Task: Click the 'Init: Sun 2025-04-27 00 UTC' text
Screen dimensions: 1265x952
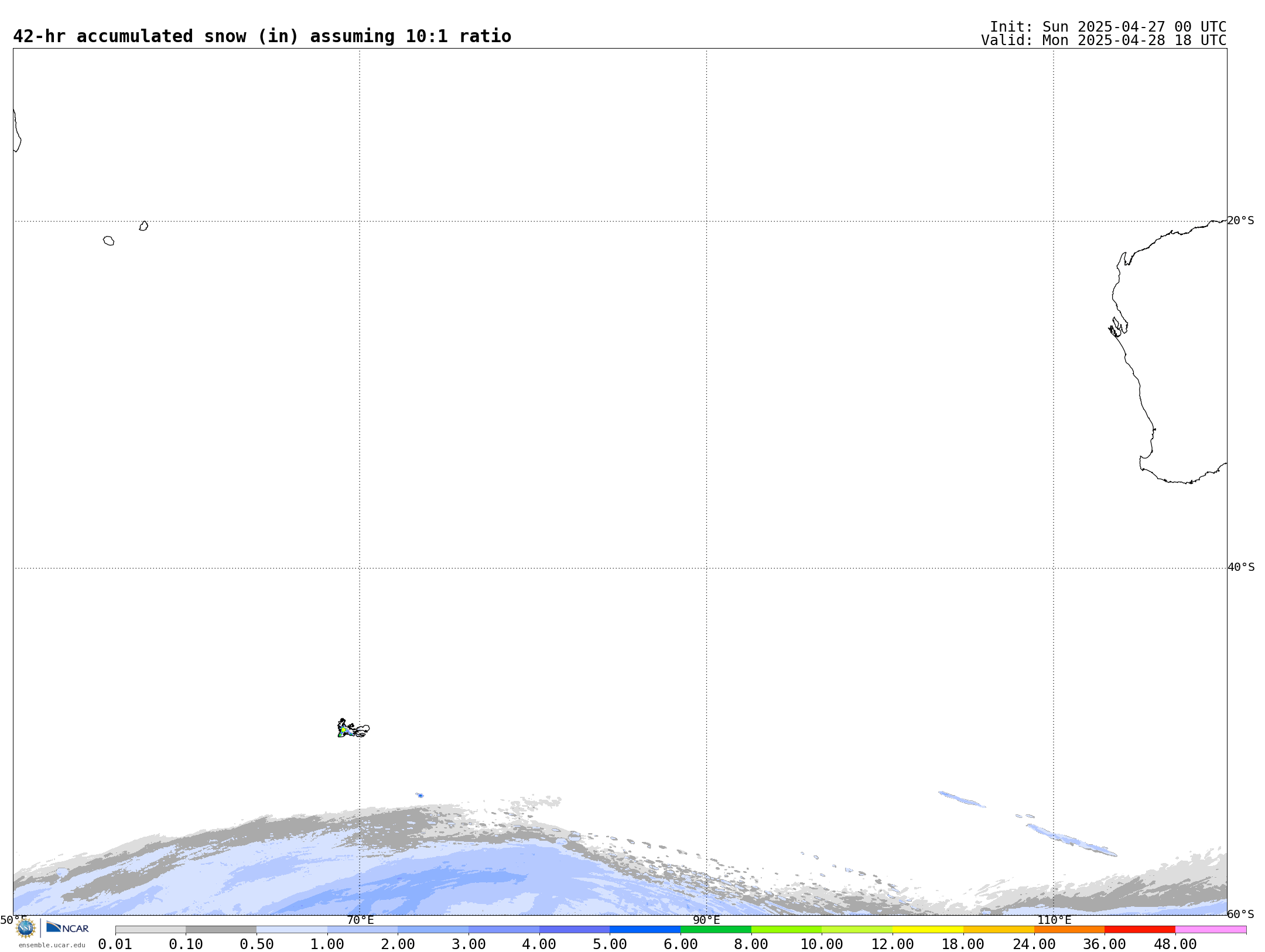Action: (x=1108, y=27)
